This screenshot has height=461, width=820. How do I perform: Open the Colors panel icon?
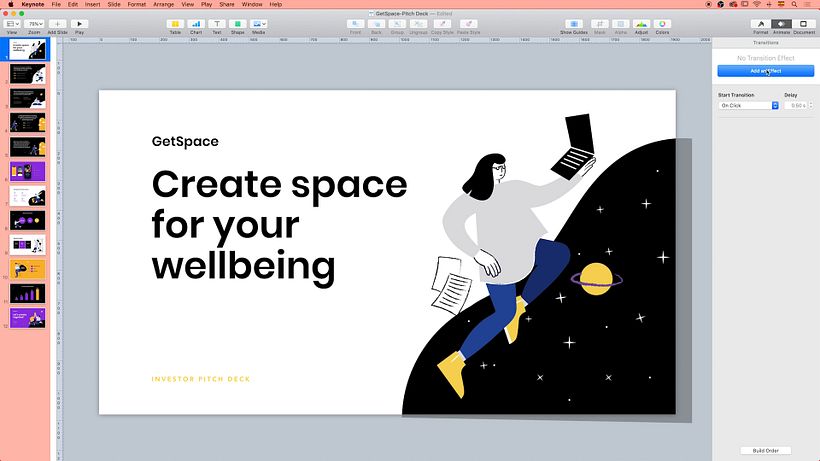(662, 23)
